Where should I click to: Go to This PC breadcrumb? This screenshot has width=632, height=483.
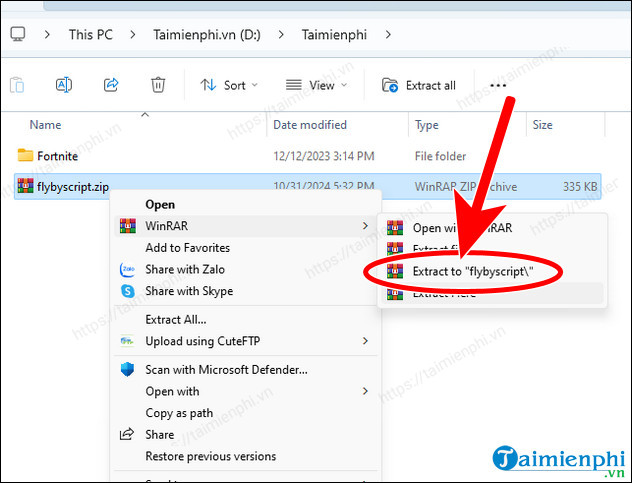pos(91,35)
